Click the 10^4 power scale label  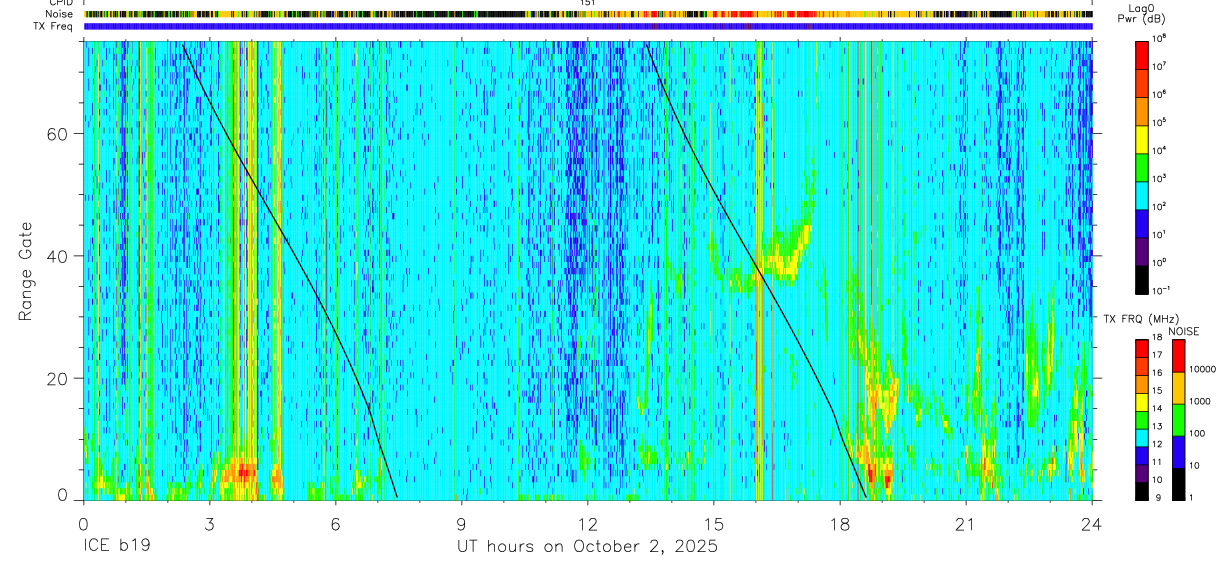tap(1160, 150)
